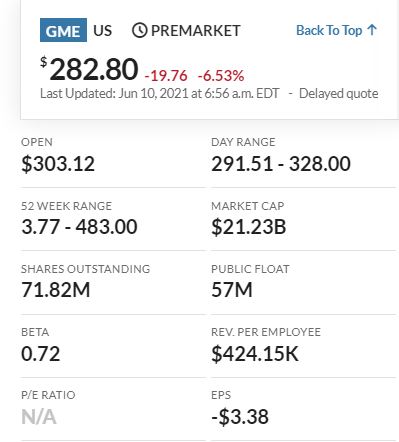Select the Beta value 0.72
Image resolution: width=399 pixels, height=442 pixels.
click(40, 354)
